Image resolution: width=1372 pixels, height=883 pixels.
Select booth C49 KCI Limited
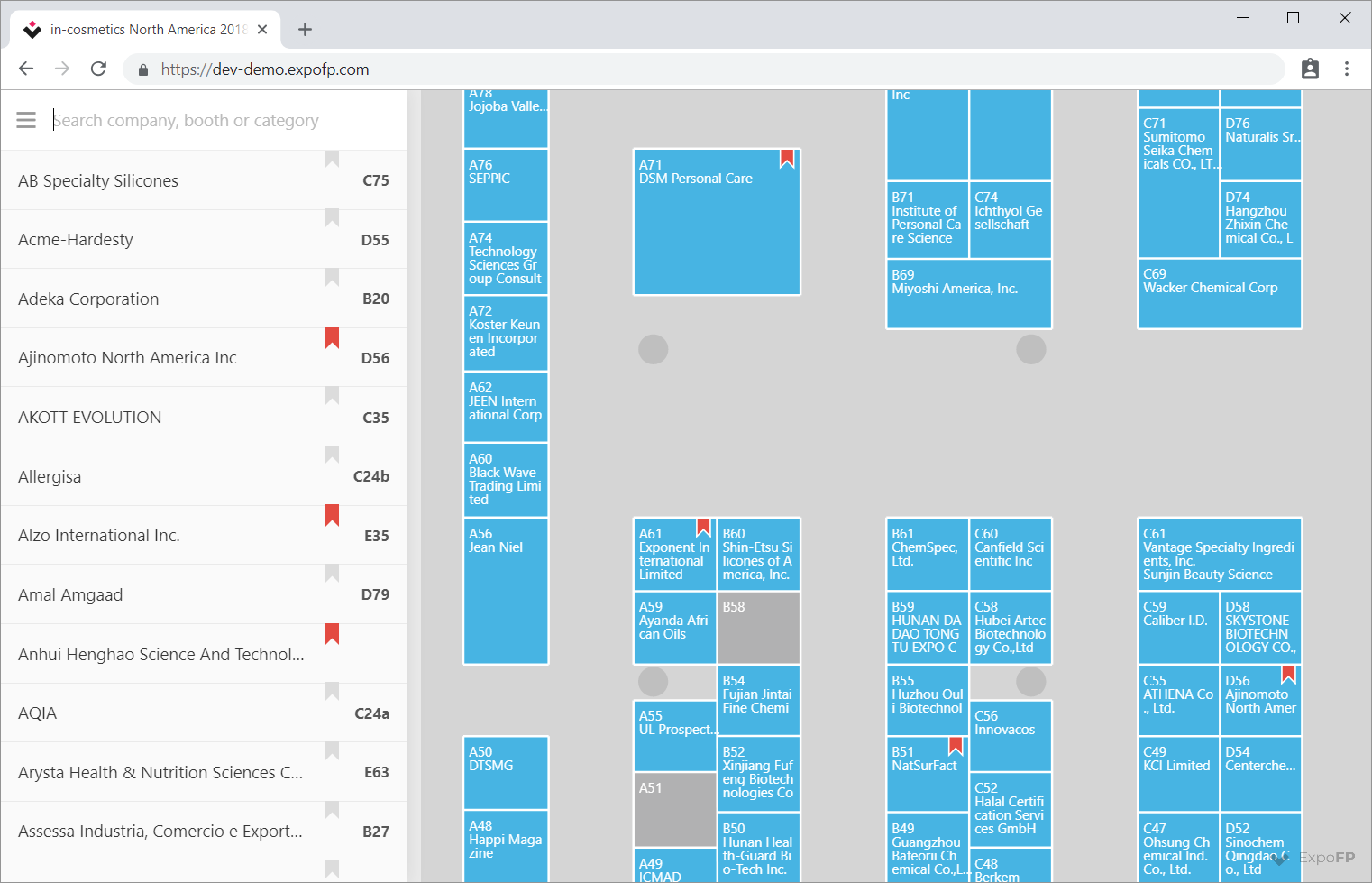click(1179, 774)
